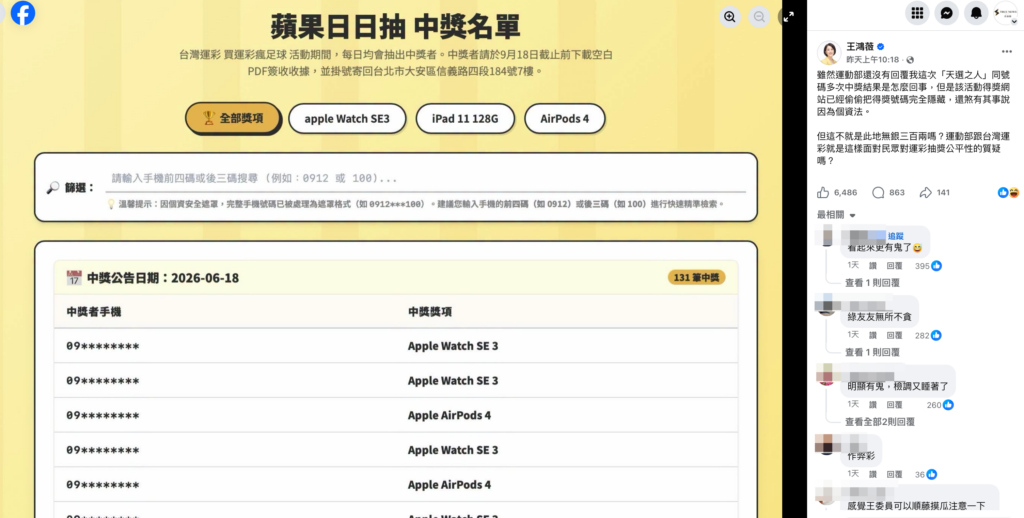The height and width of the screenshot is (518, 1024).
Task: Zoom out of the photo
Action: (x=759, y=17)
